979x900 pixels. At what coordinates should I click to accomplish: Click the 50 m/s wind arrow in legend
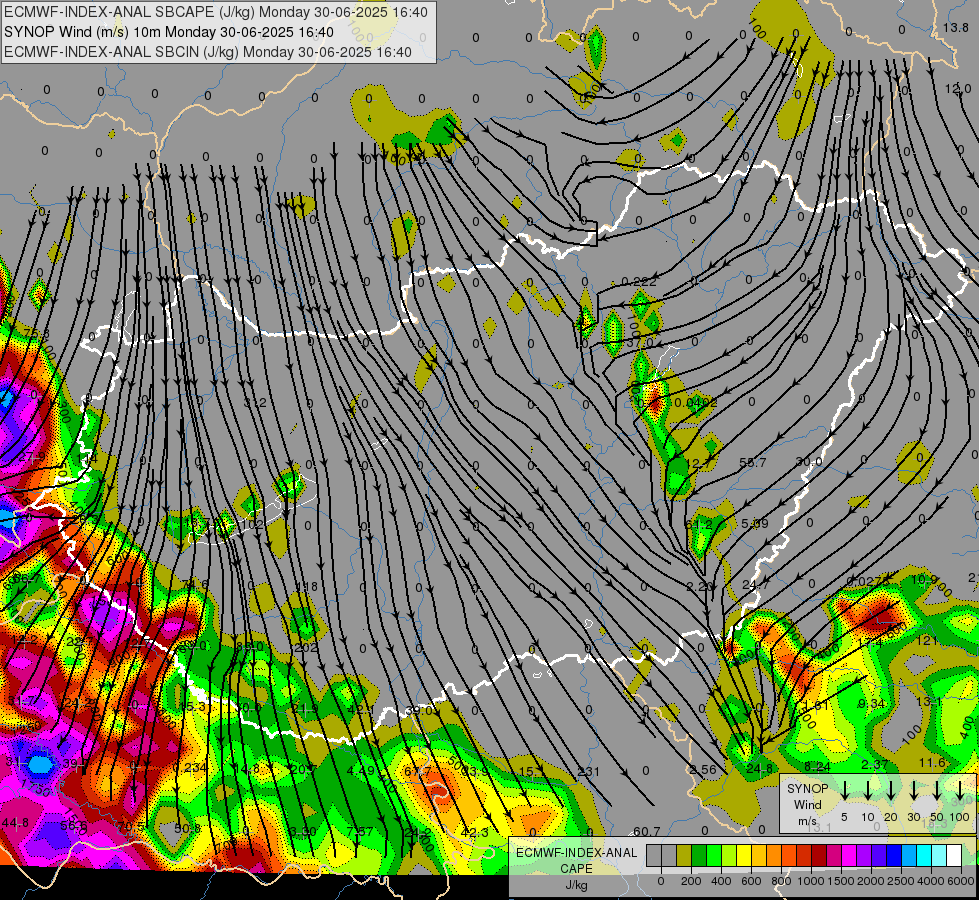click(937, 790)
